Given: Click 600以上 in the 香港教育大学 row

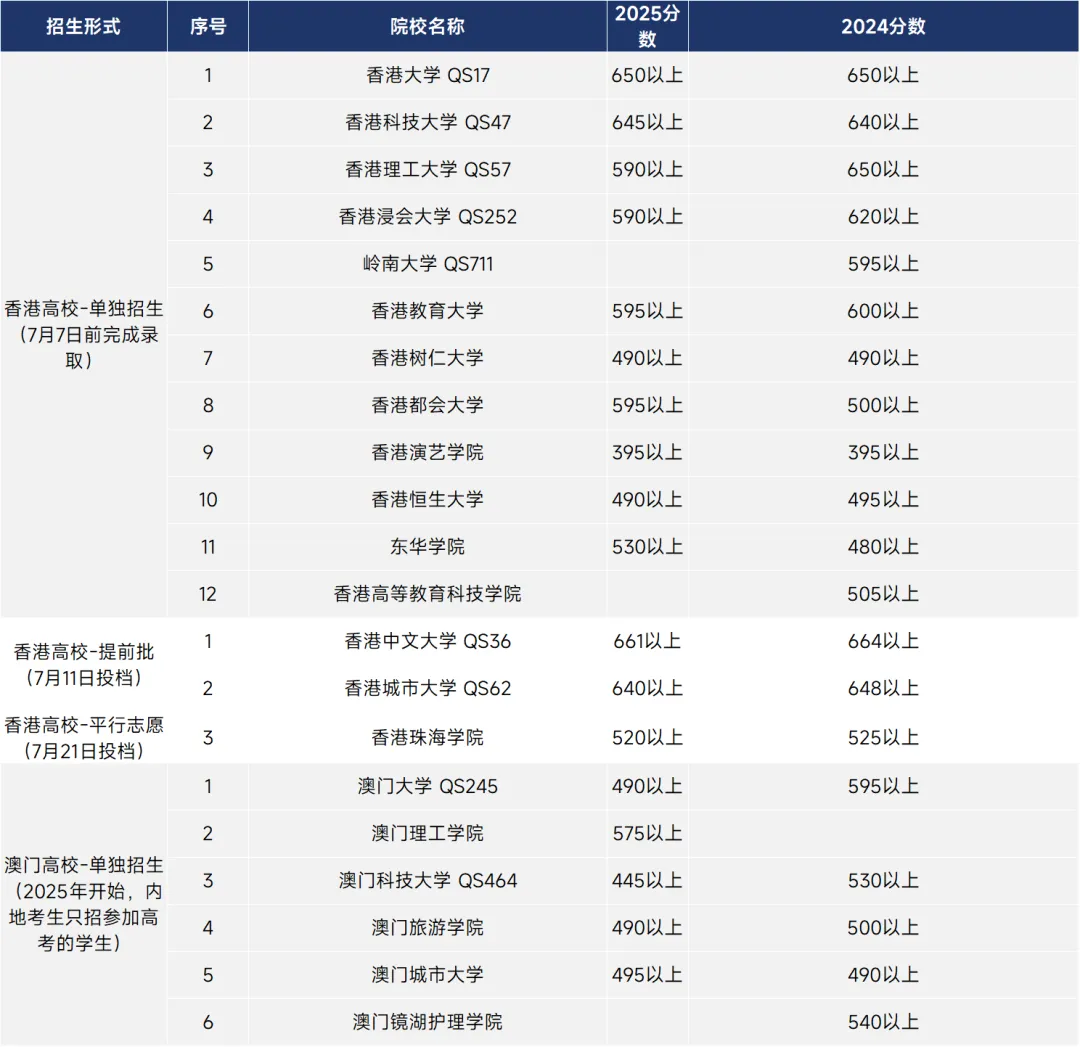Looking at the screenshot, I should [x=884, y=311].
